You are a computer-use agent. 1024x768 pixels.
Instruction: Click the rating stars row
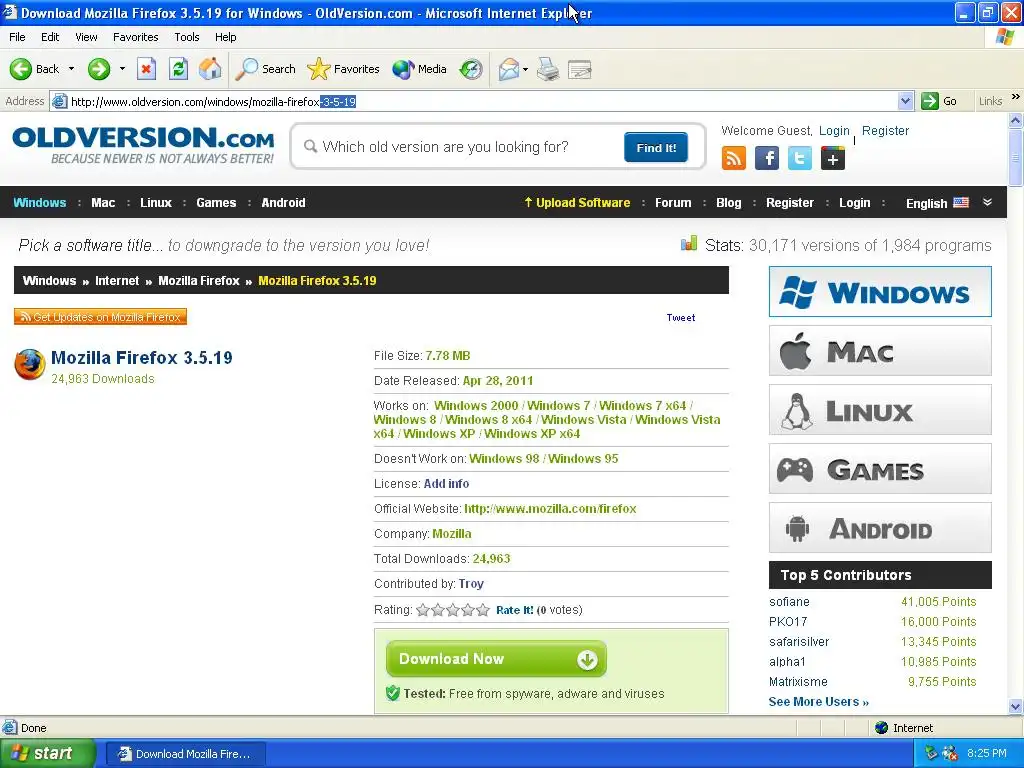point(453,610)
